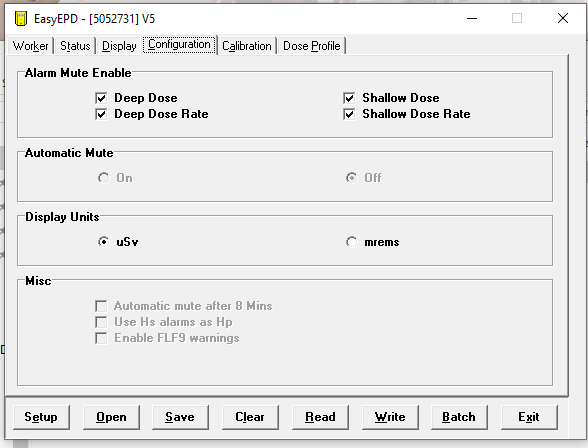This screenshot has height=448, width=588.
Task: Open the Calibration tab
Action: (x=247, y=46)
